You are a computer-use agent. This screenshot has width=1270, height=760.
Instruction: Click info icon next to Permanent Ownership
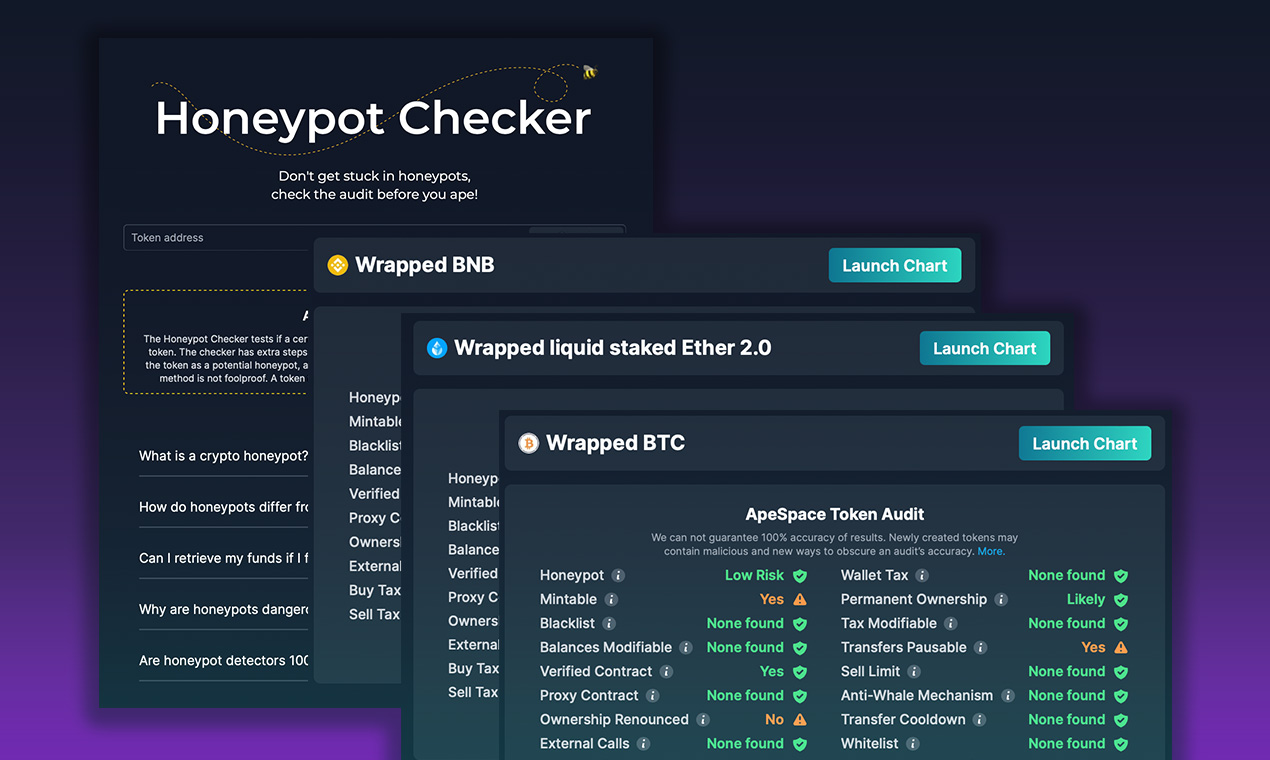point(1001,599)
